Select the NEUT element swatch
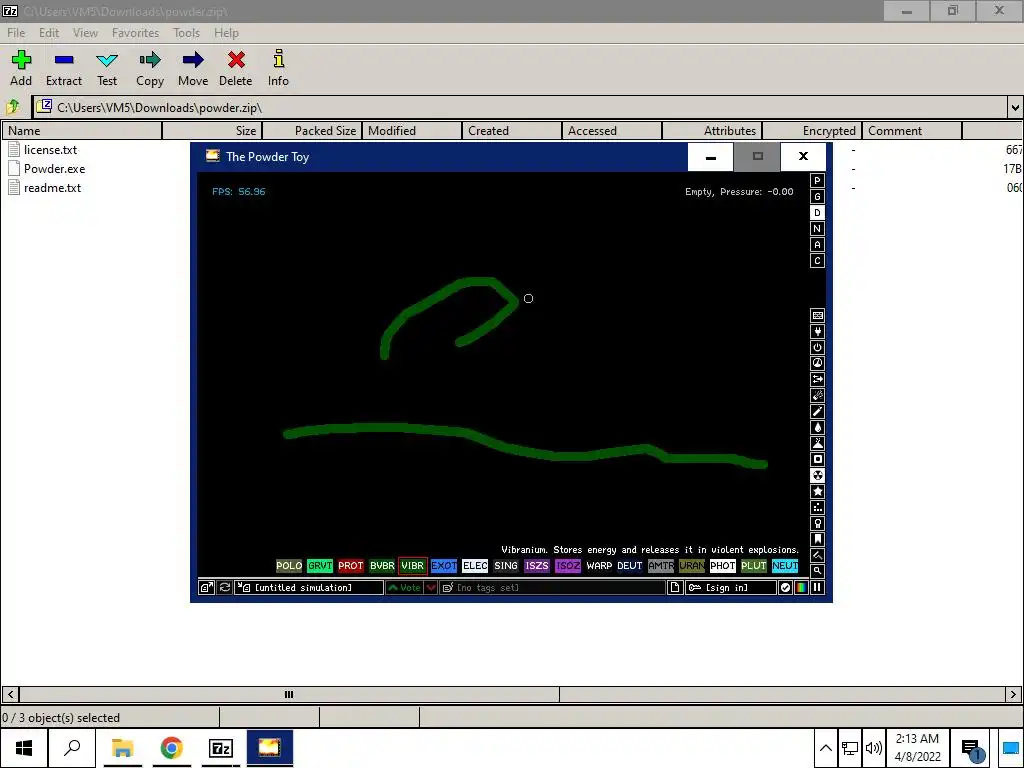 tap(785, 566)
